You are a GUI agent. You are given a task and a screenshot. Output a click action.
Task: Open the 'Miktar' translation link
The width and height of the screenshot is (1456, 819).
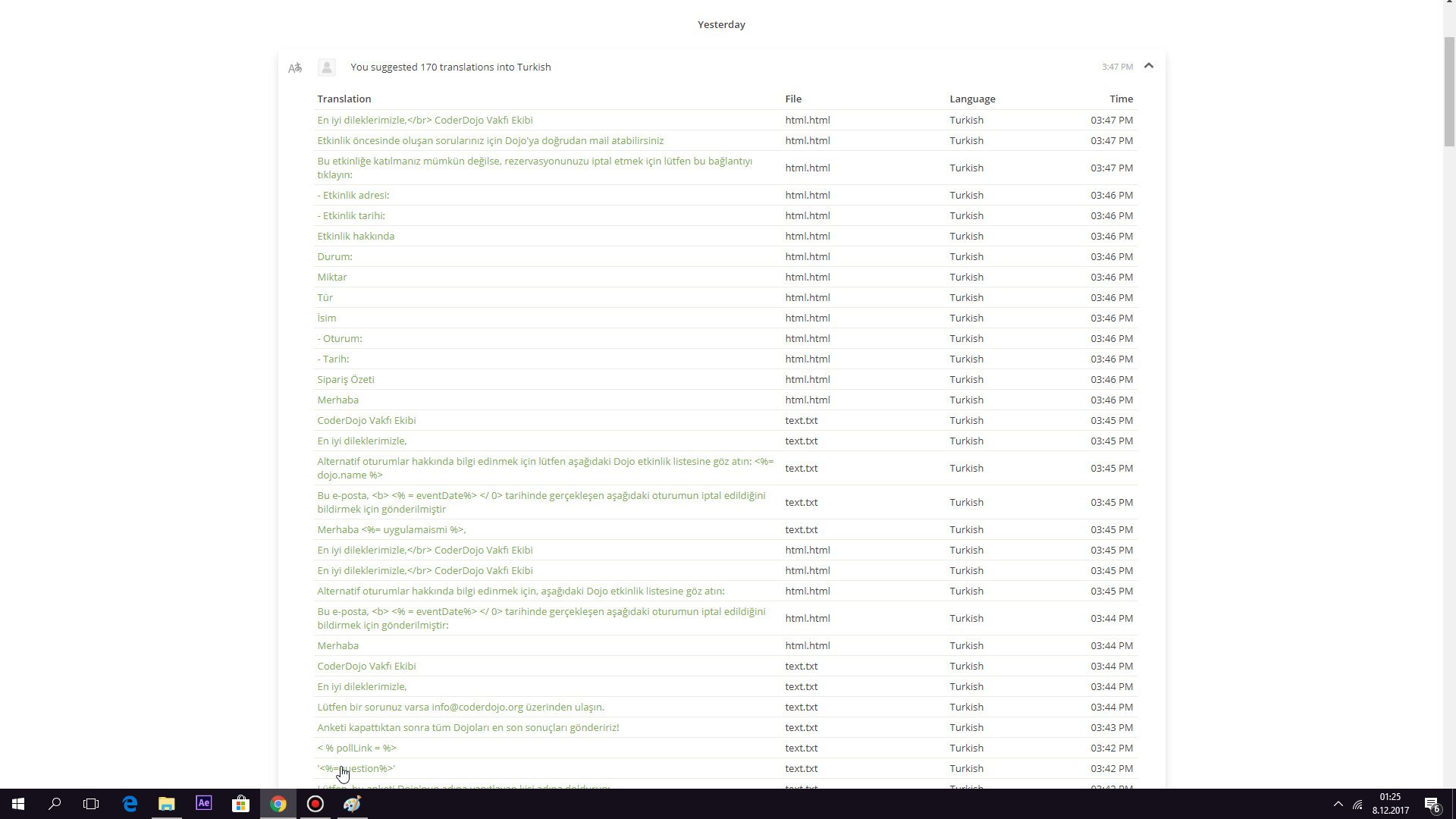(x=331, y=278)
